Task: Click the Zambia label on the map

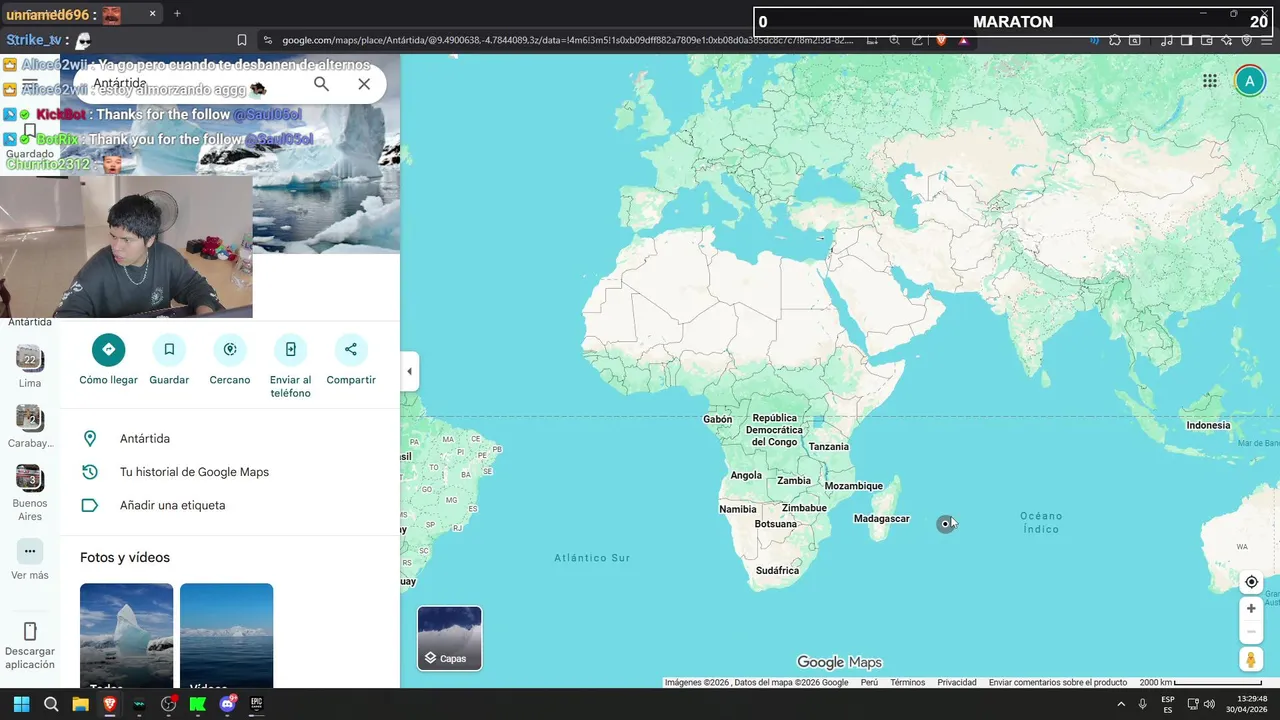Action: [x=794, y=481]
